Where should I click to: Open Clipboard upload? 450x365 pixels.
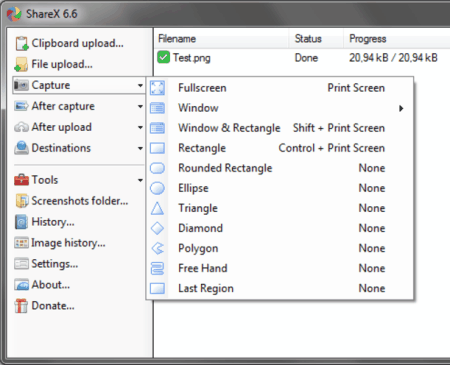tap(69, 43)
